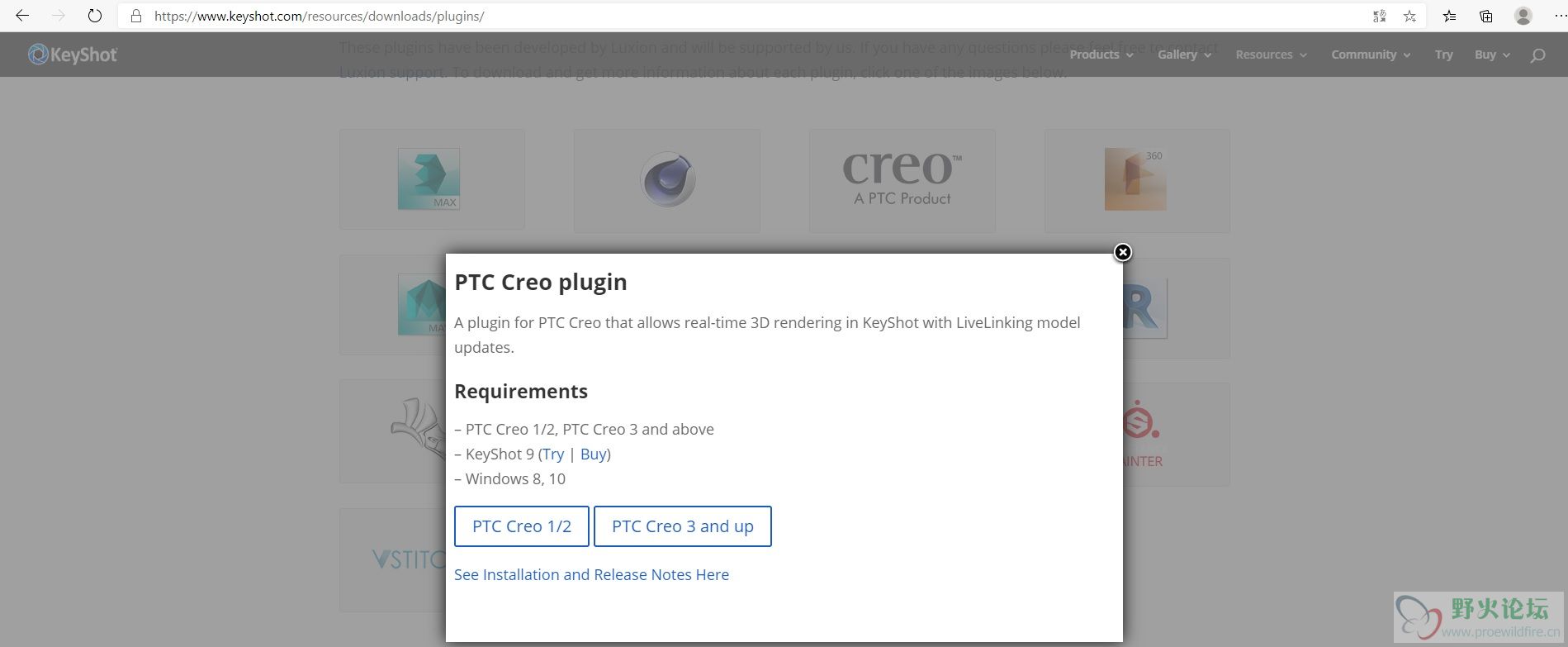Download the PTC Creo 1/2 plugin
The width and height of the screenshot is (1568, 647).
(522, 526)
